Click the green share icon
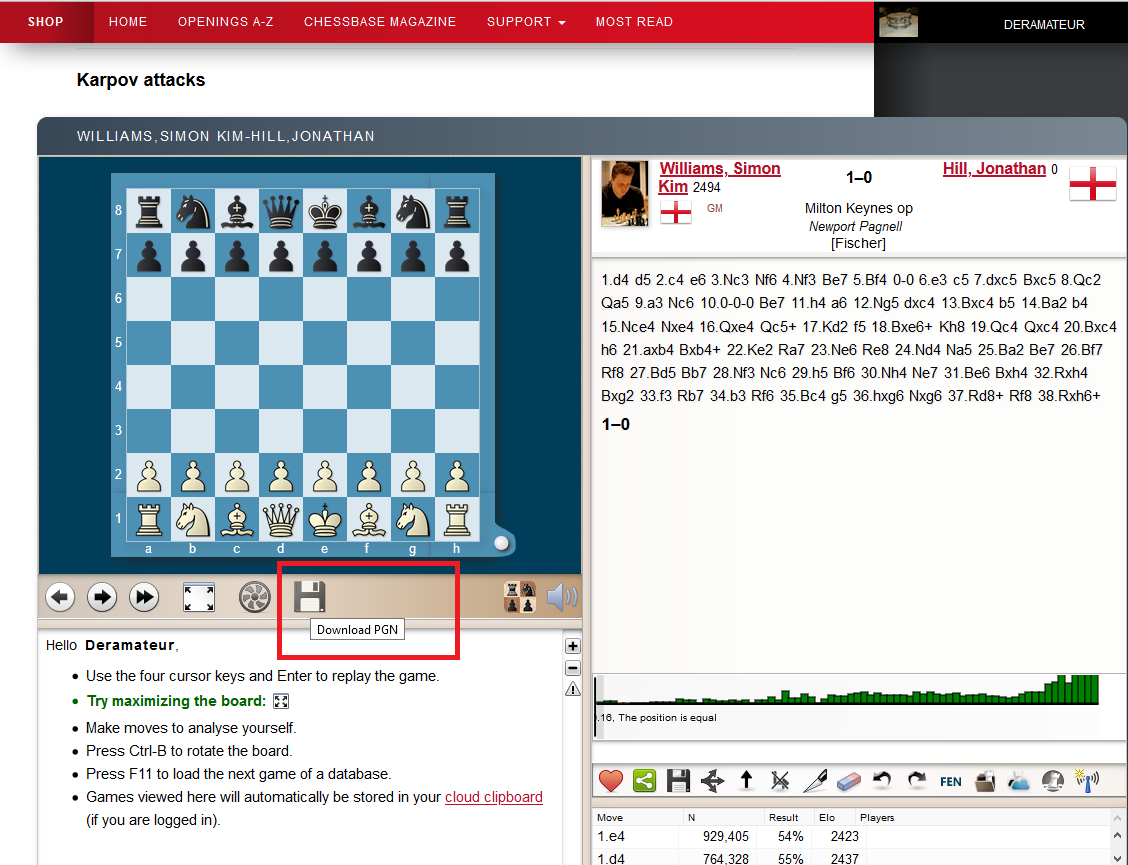 pos(645,780)
